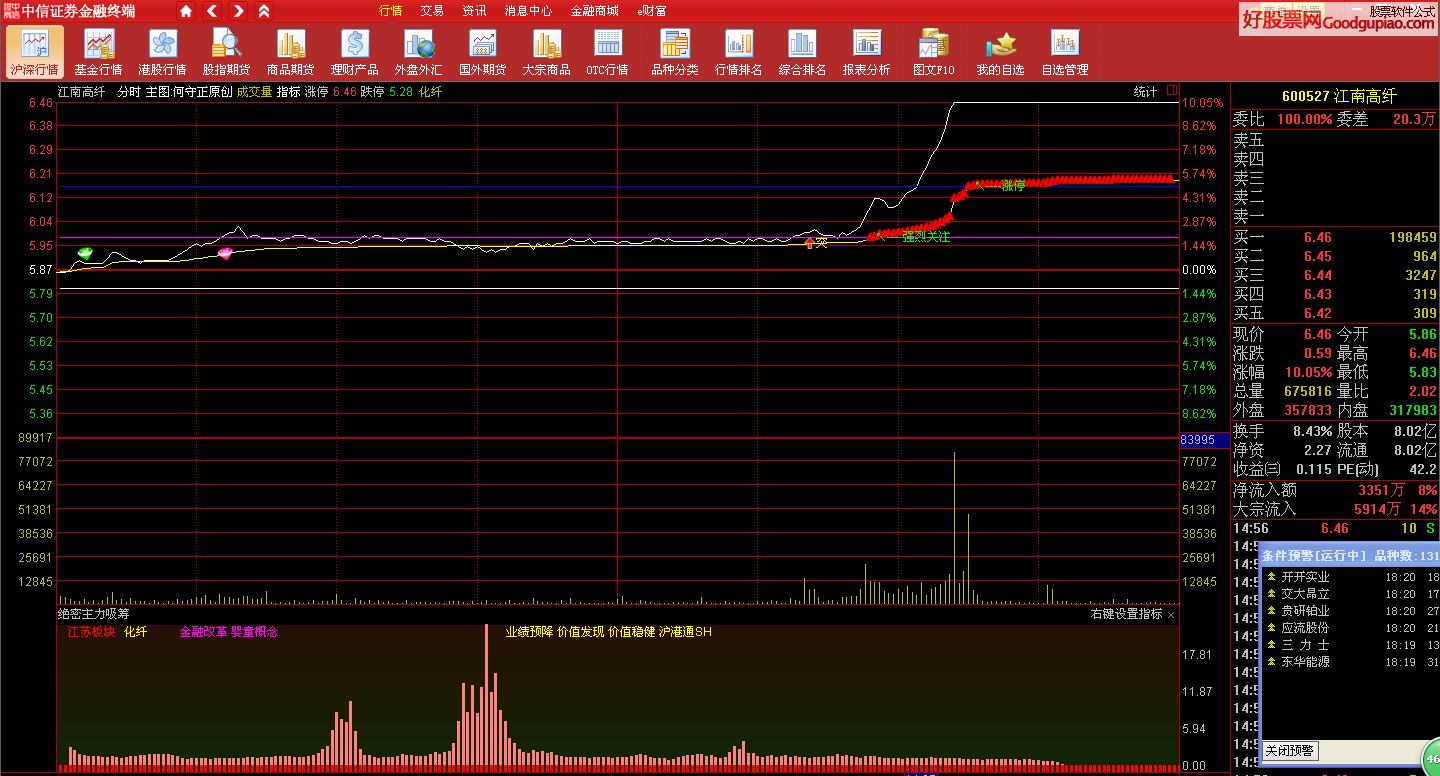Select 交大昂立 in the alert list
This screenshot has width=1440, height=776.
pyautogui.click(x=1305, y=594)
